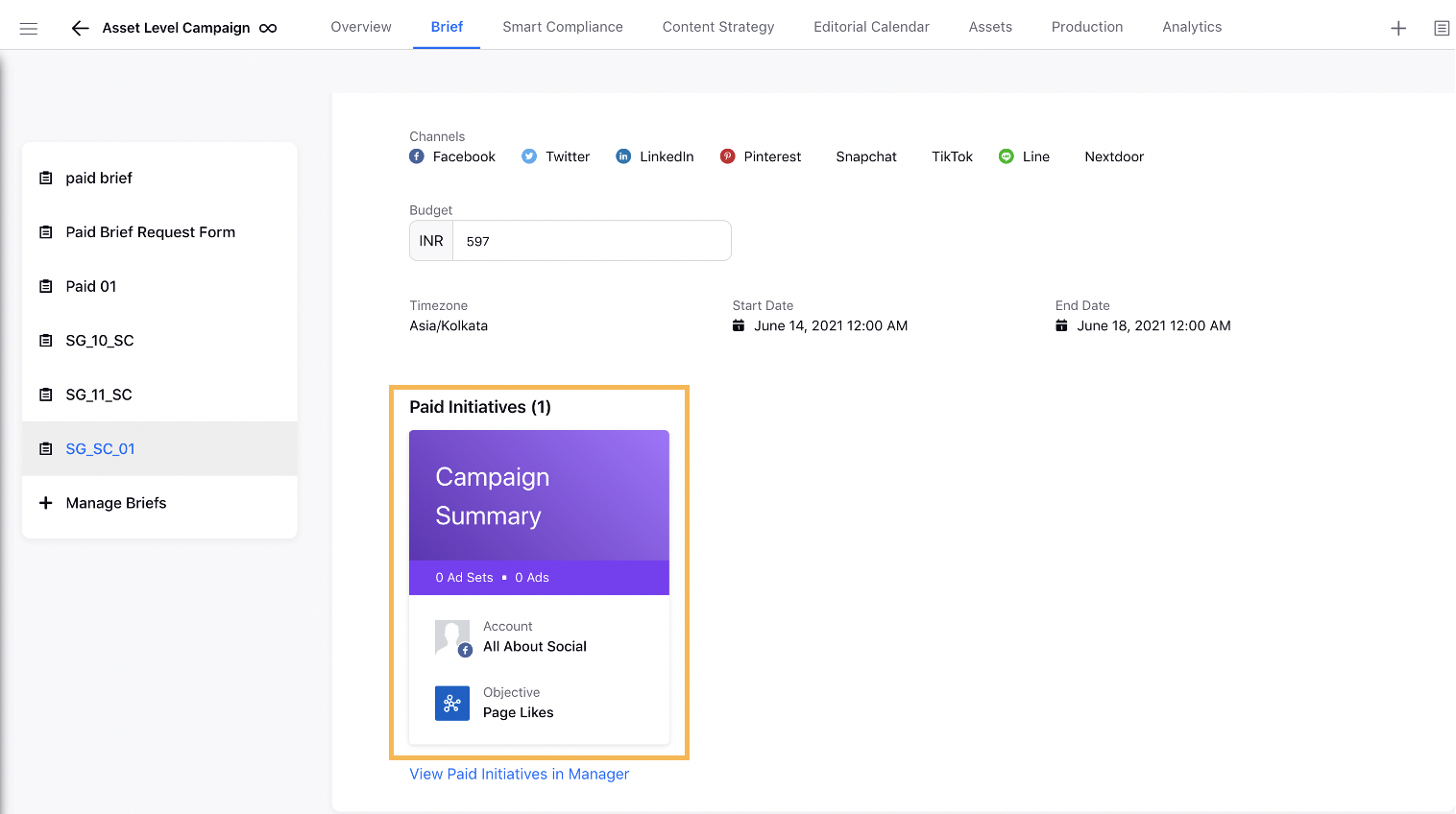The width and height of the screenshot is (1456, 814).
Task: Click the brief icon next to SG_11_SC
Action: point(45,395)
